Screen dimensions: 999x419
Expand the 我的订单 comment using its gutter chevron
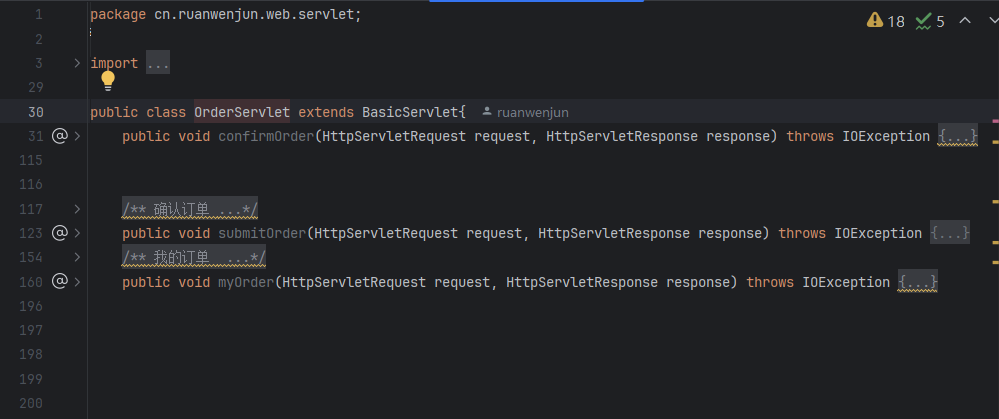pyautogui.click(x=78, y=258)
